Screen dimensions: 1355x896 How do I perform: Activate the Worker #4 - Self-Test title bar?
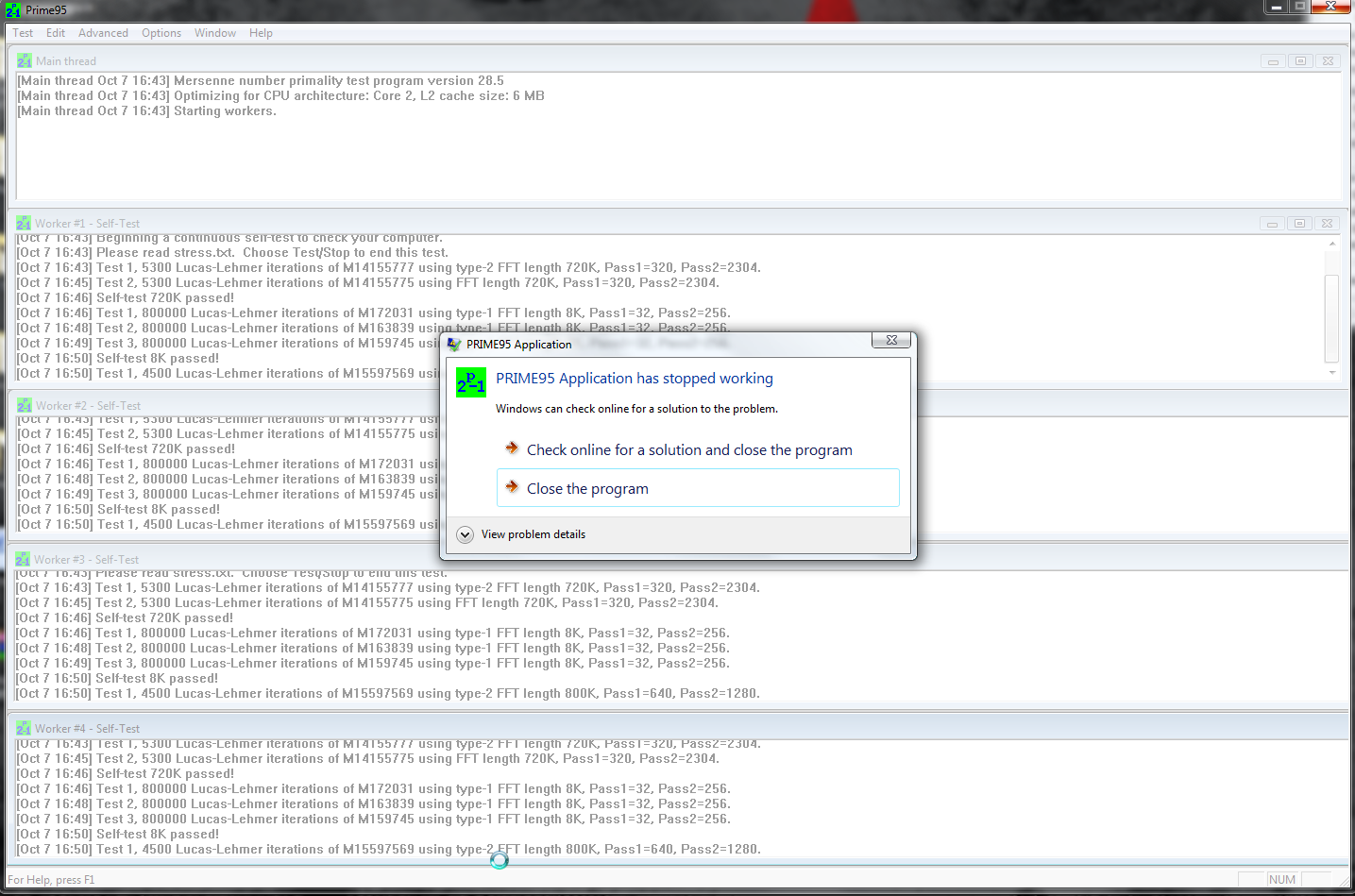coord(679,729)
